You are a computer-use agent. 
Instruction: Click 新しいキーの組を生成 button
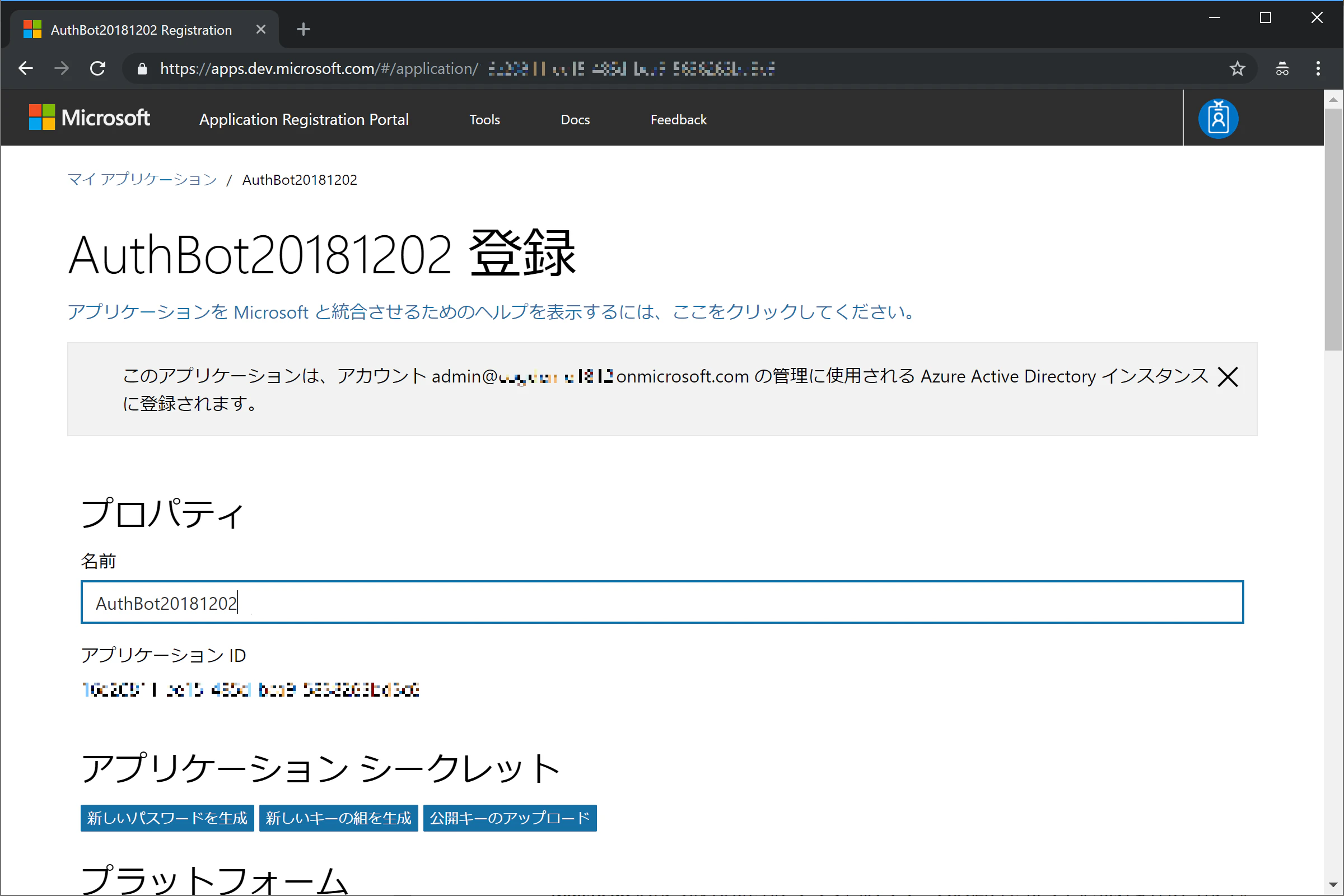[x=339, y=818]
